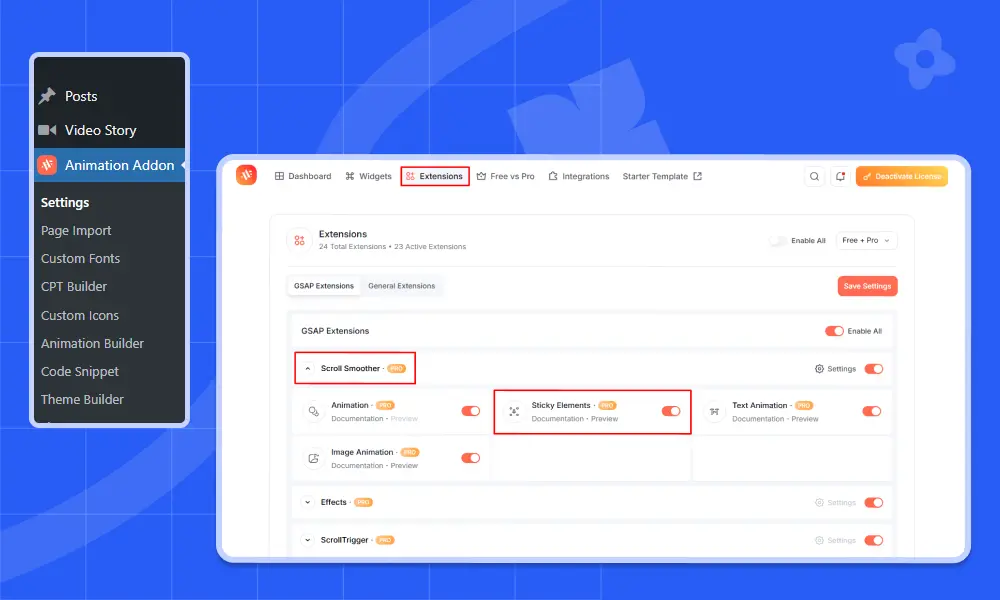This screenshot has width=1000, height=600.
Task: Toggle the Enable All switch for GSAP Extensions
Action: [835, 331]
